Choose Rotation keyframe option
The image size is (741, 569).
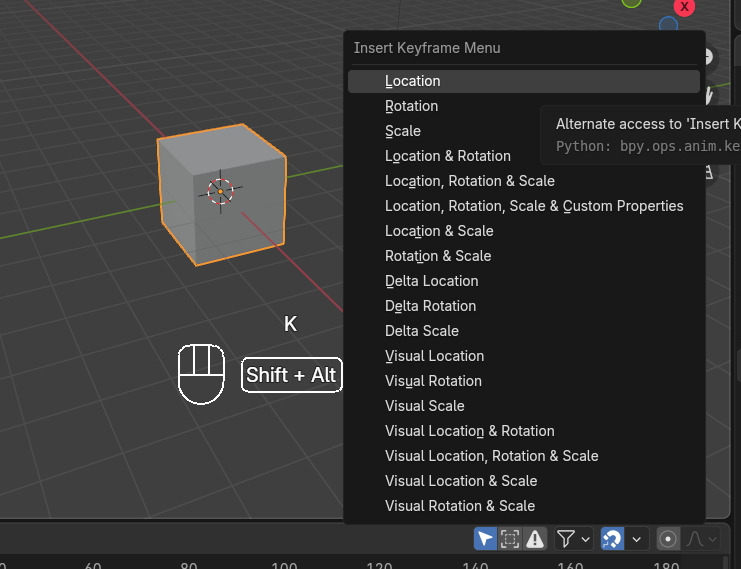coord(524,106)
